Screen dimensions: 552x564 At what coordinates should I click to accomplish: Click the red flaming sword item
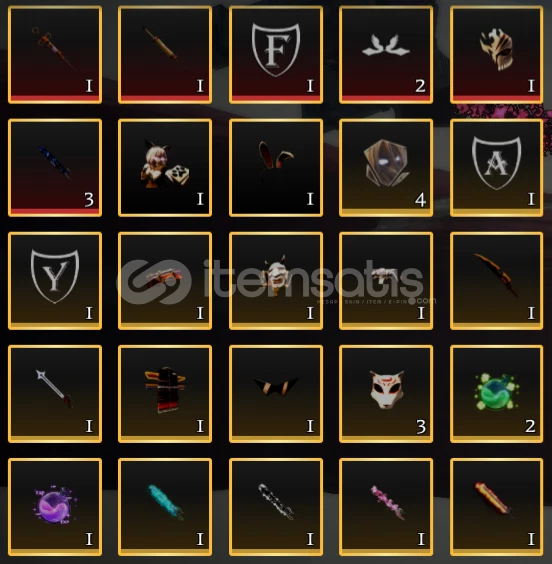coord(496,507)
